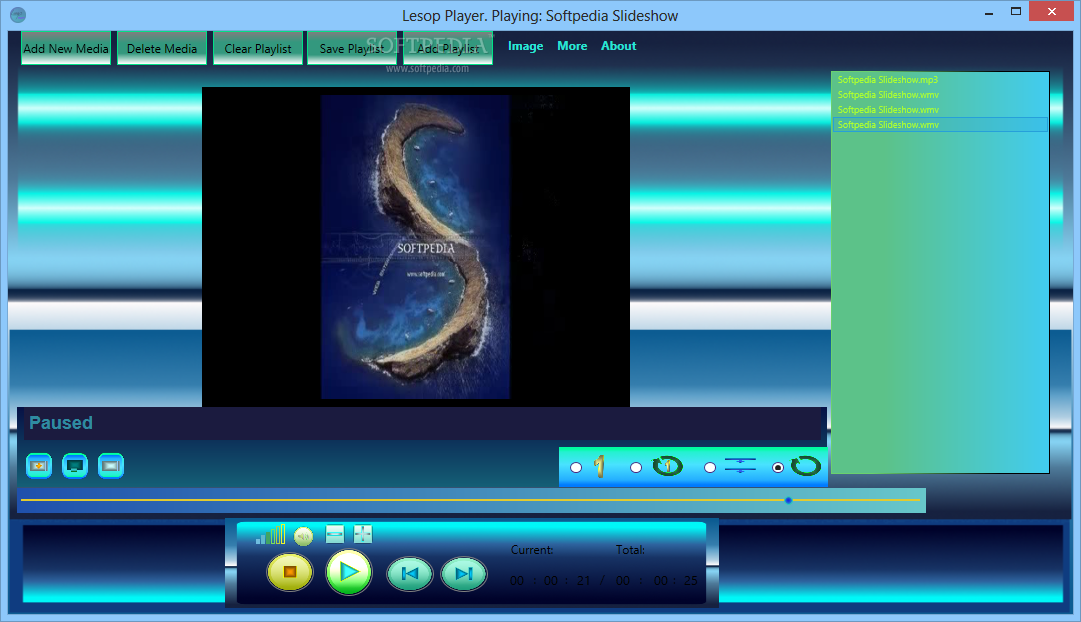Click Add New Media button
Viewport: 1081px width, 622px height.
pos(65,48)
